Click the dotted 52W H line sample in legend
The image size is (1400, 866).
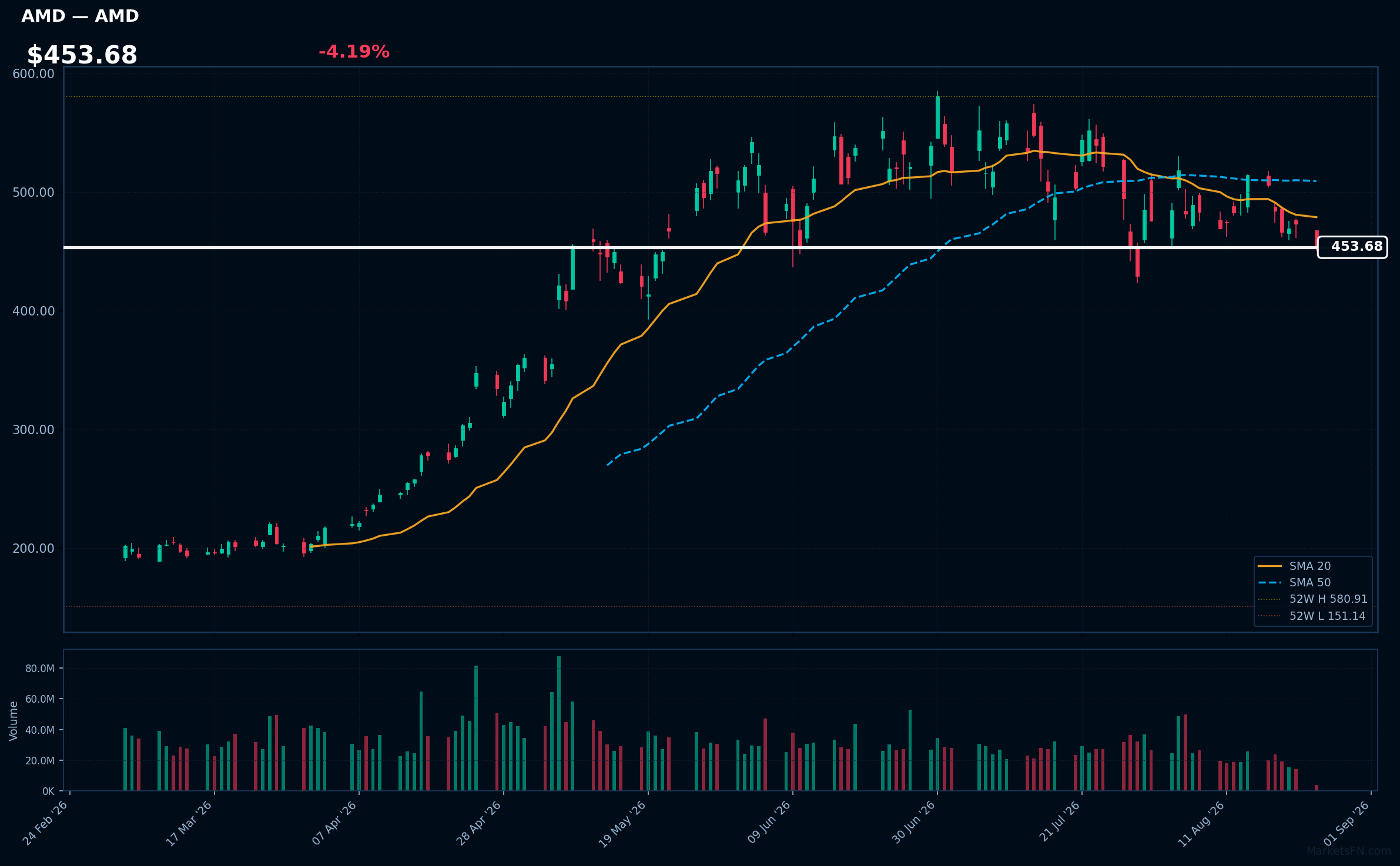click(1270, 599)
